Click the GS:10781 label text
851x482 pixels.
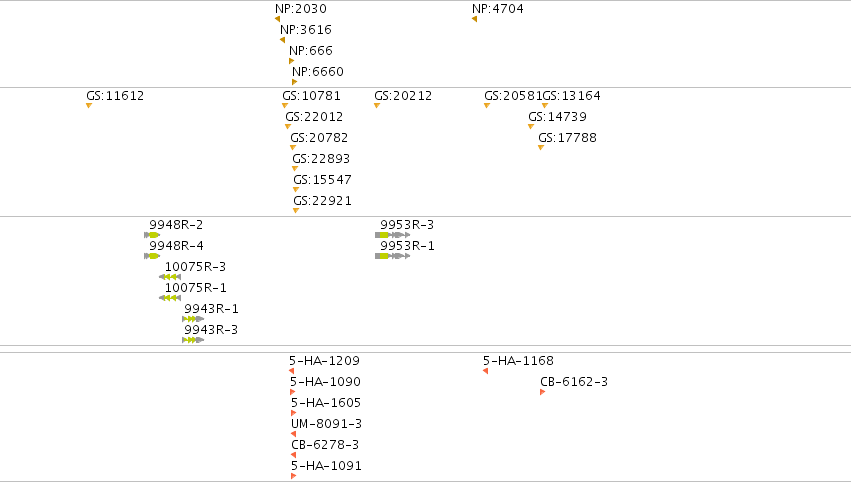click(x=312, y=96)
